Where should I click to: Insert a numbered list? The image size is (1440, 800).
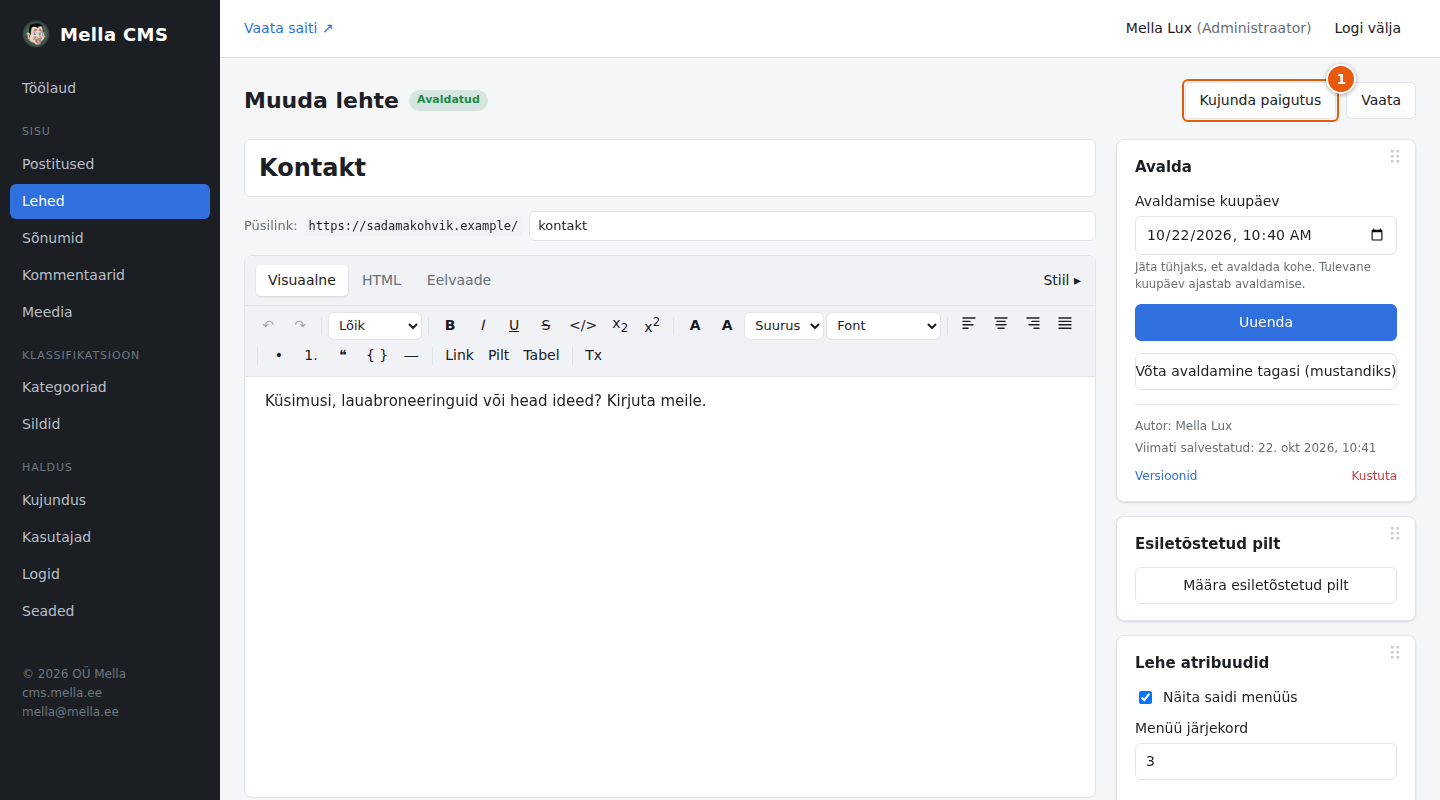click(311, 355)
